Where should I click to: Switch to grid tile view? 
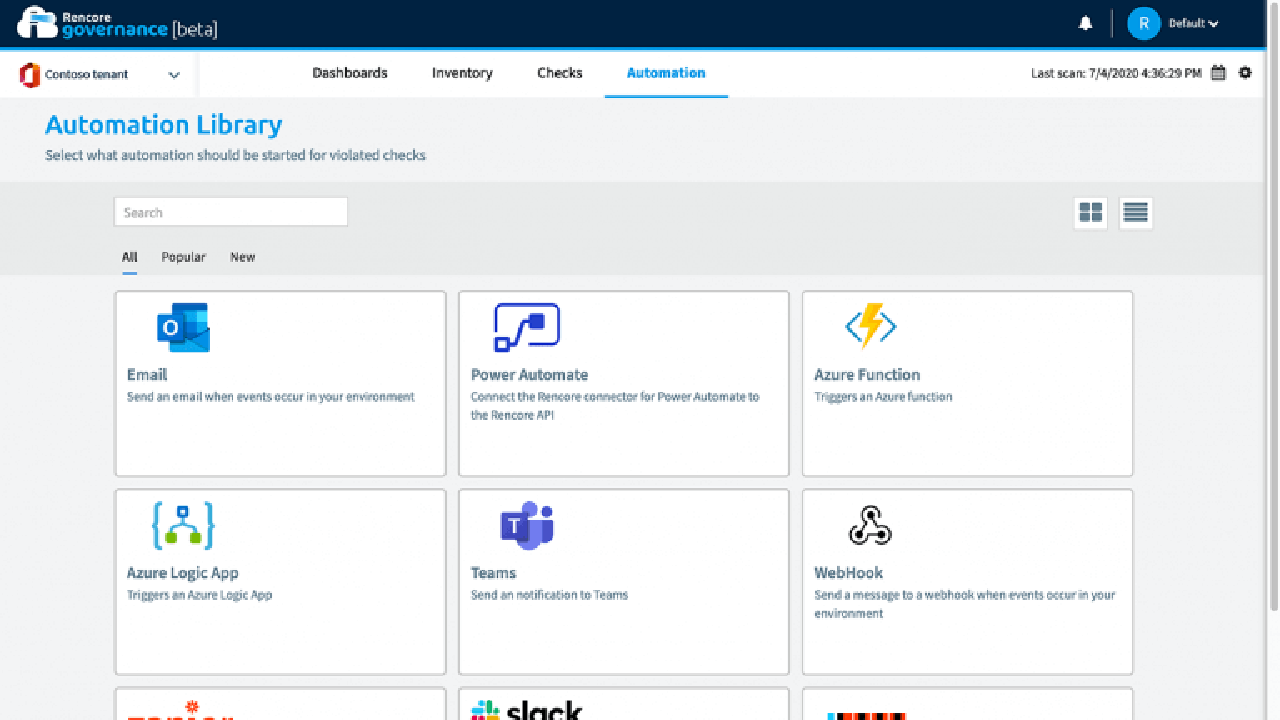pos(1091,213)
